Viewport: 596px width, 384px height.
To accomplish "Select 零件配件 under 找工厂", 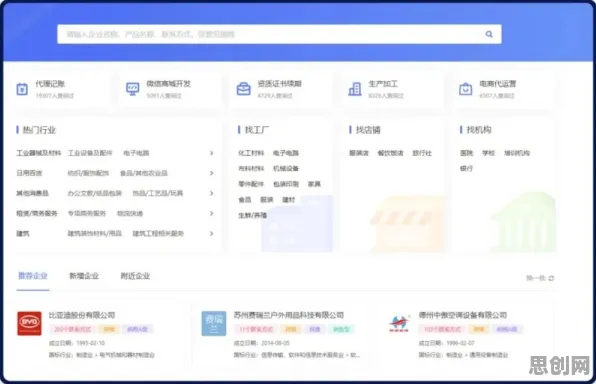I will pyautogui.click(x=251, y=184).
